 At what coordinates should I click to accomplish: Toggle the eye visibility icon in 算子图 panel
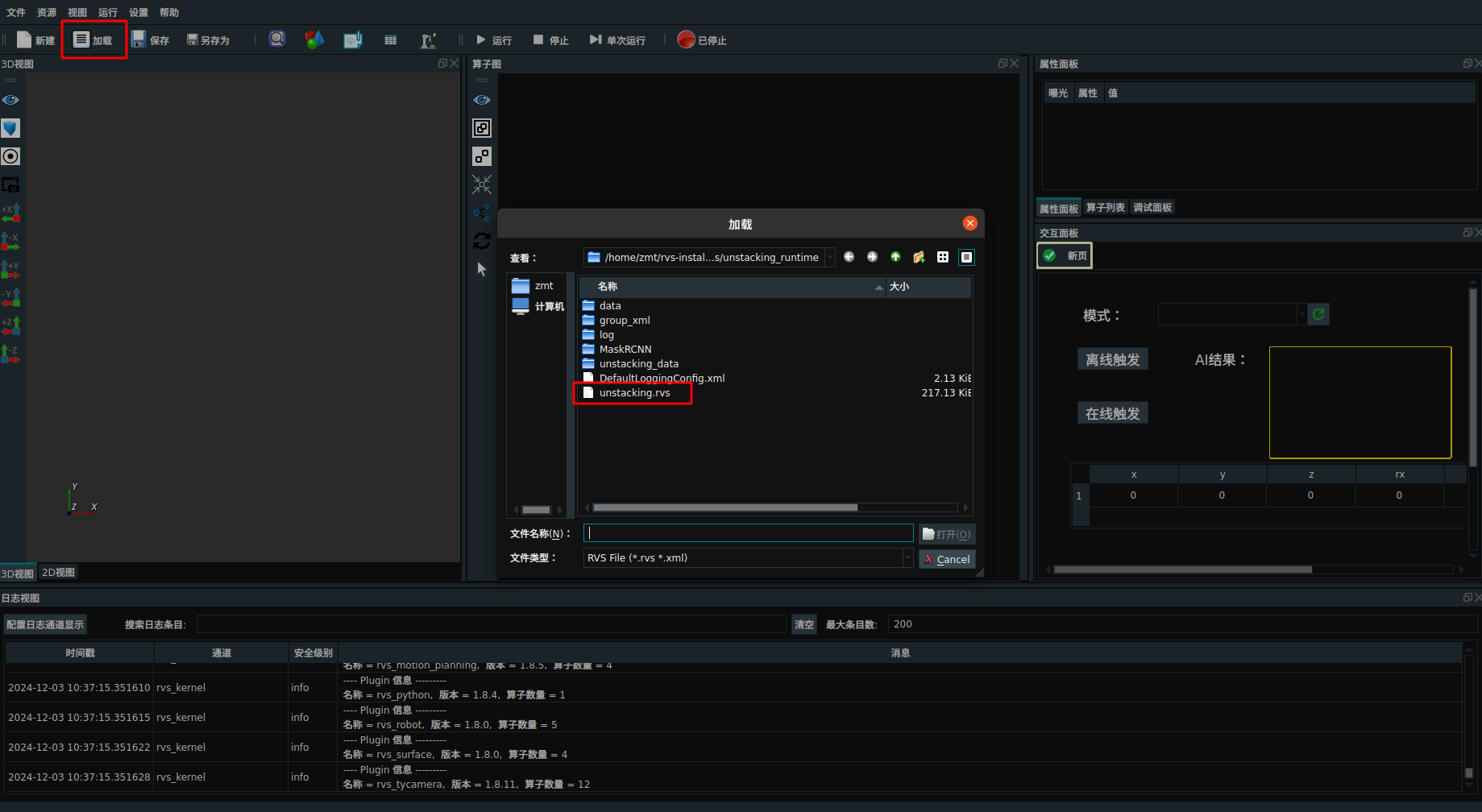482,100
